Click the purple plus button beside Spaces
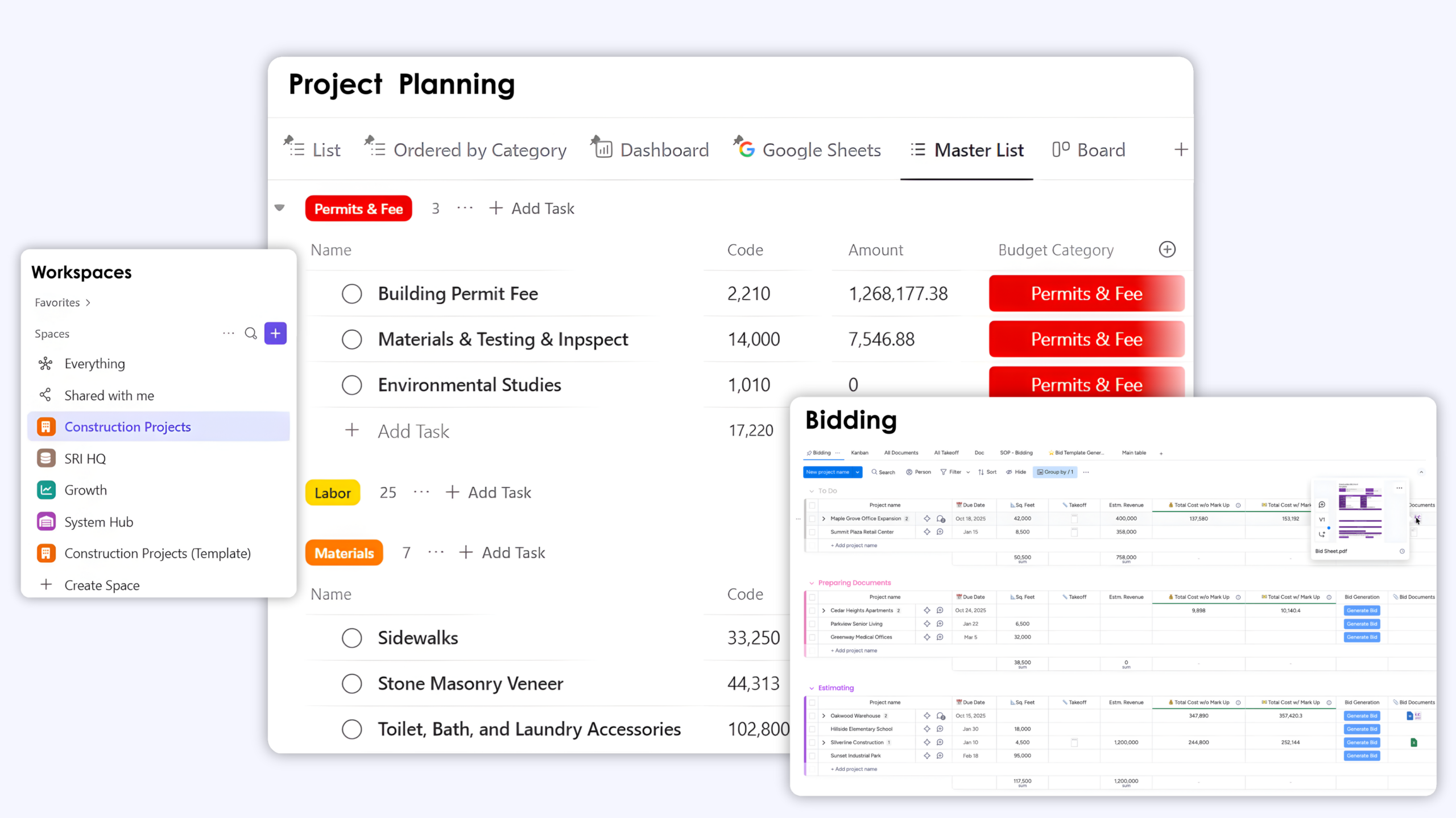The image size is (1456, 818). pyautogui.click(x=275, y=333)
